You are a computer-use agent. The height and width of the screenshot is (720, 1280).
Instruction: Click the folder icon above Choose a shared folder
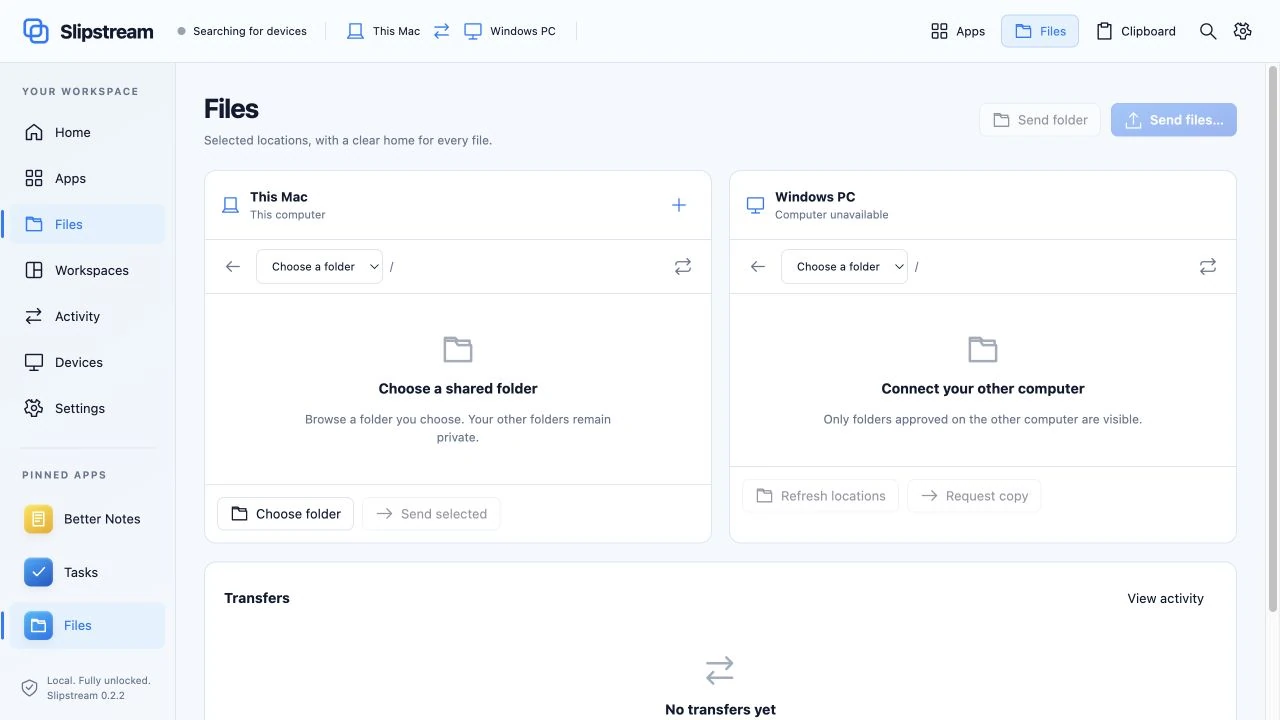[x=458, y=349]
